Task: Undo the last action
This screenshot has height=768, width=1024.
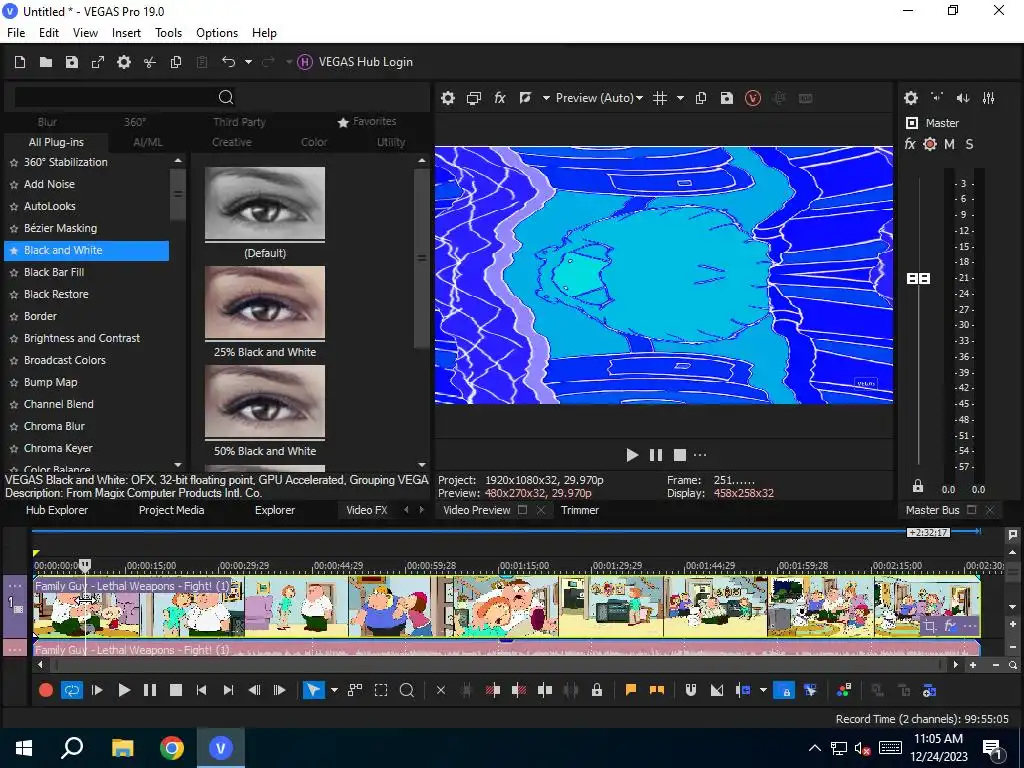Action: point(228,62)
